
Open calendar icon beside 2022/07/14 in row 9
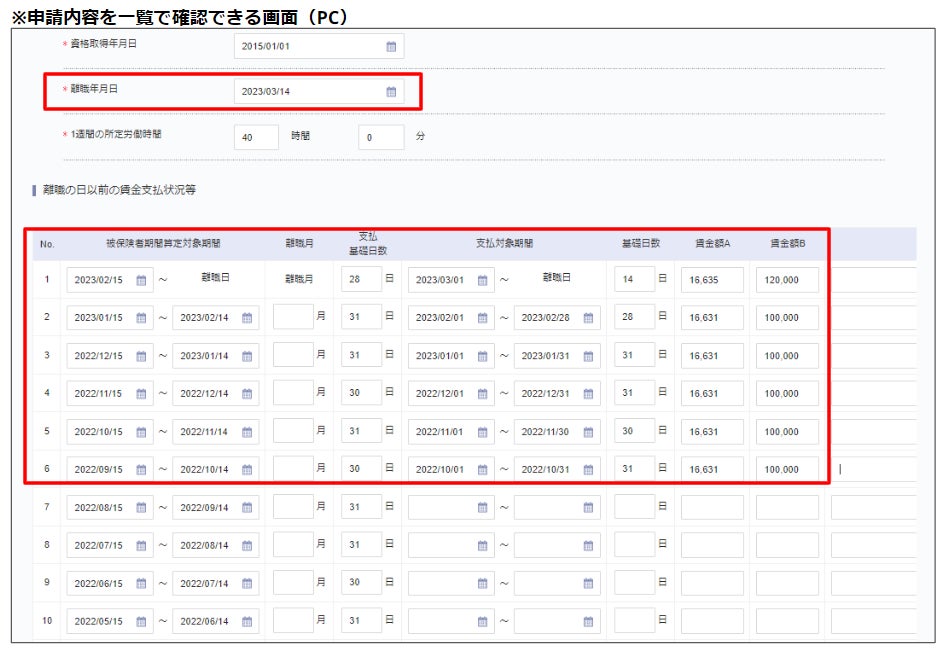[x=247, y=583]
